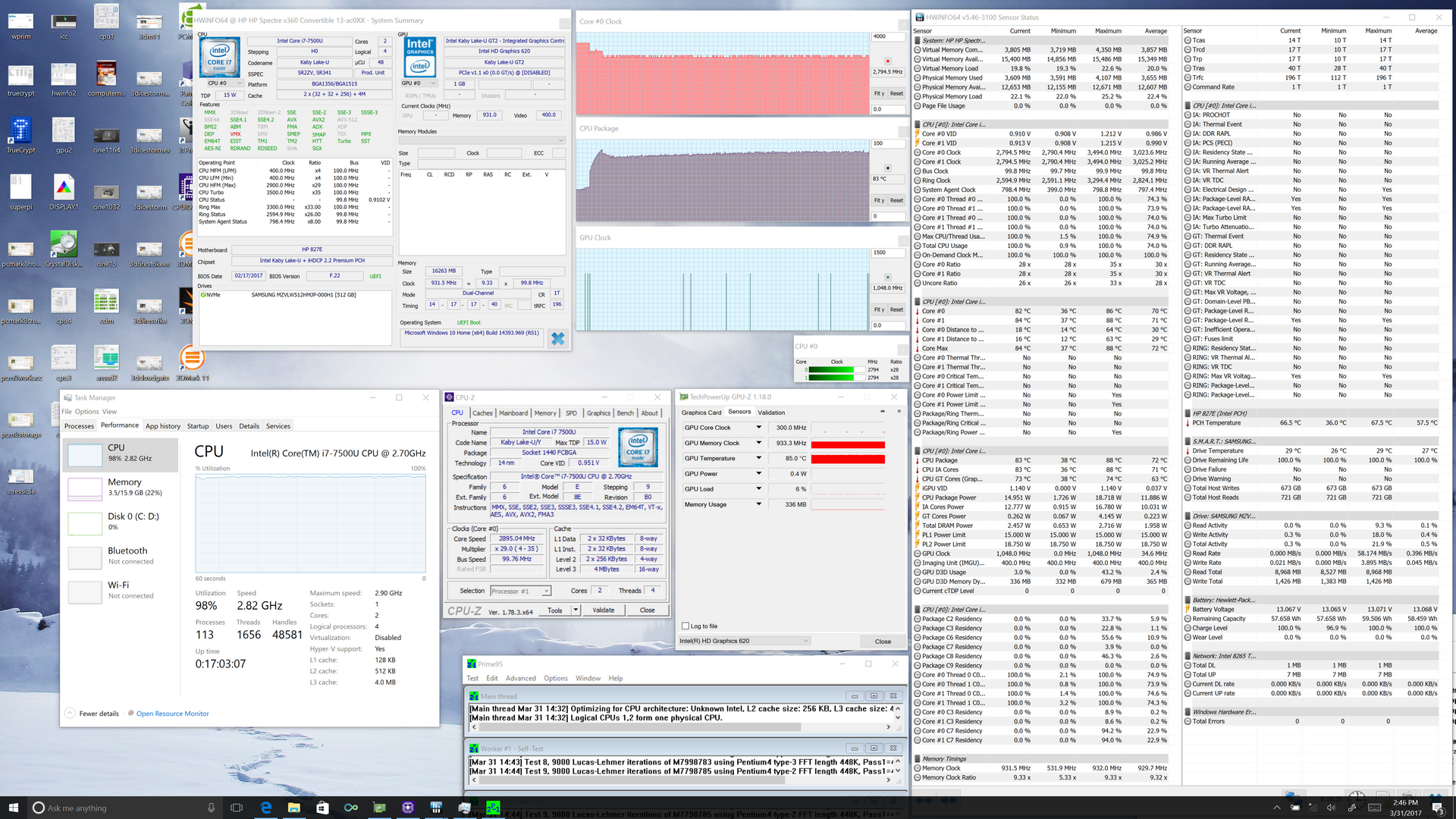Enable the Log to file checkbox

pos(686,626)
